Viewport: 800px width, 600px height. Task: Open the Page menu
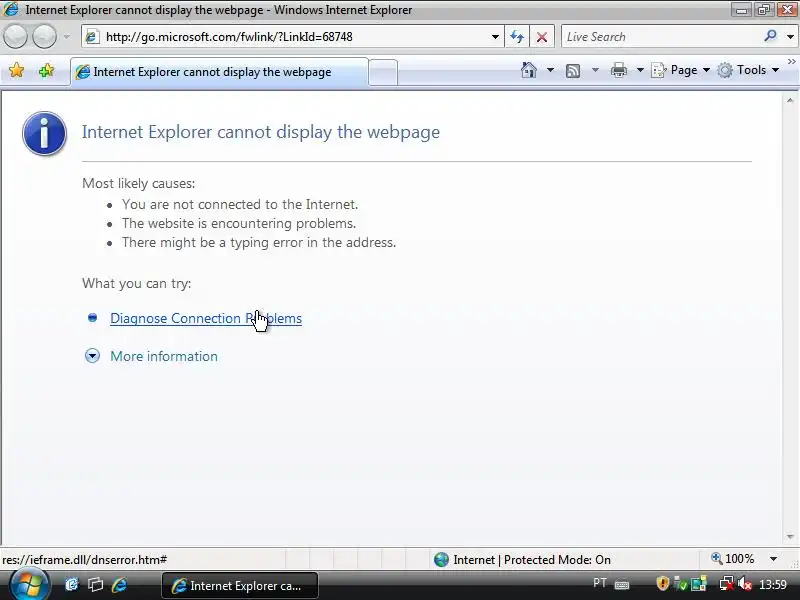(x=681, y=70)
